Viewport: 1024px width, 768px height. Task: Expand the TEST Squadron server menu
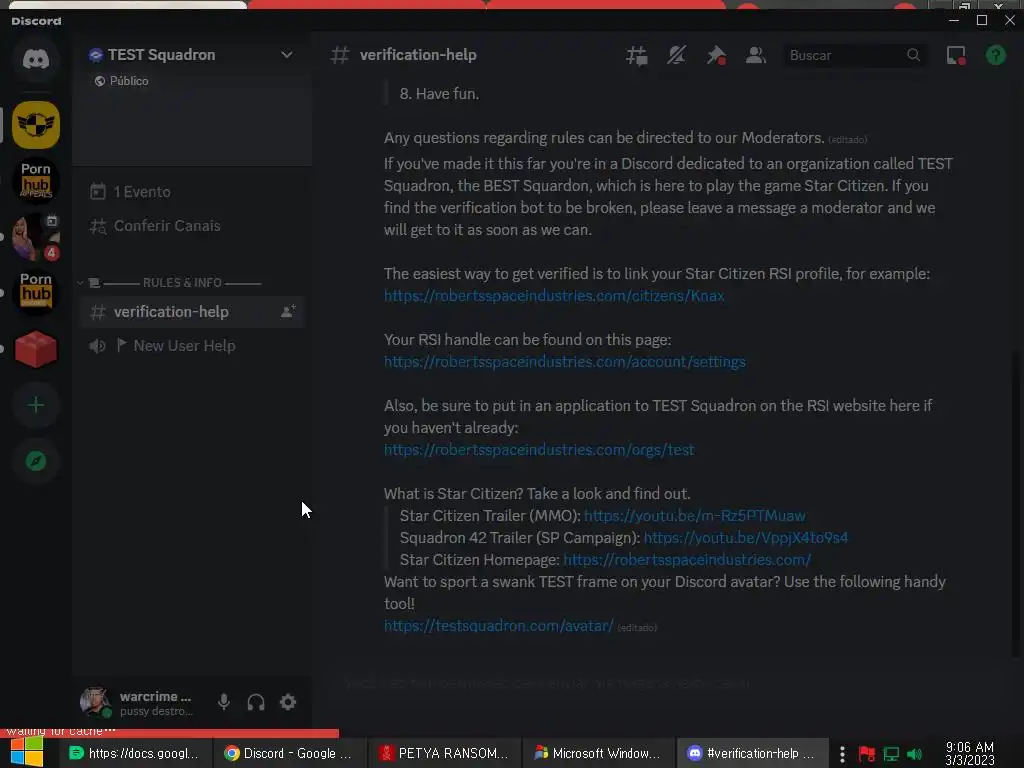point(287,55)
